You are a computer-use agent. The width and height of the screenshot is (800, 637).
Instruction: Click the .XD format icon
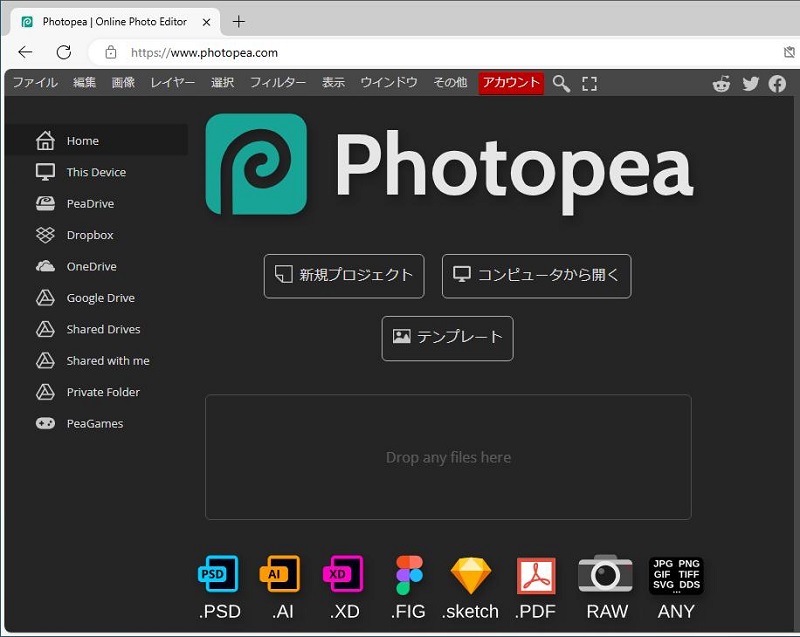(343, 574)
